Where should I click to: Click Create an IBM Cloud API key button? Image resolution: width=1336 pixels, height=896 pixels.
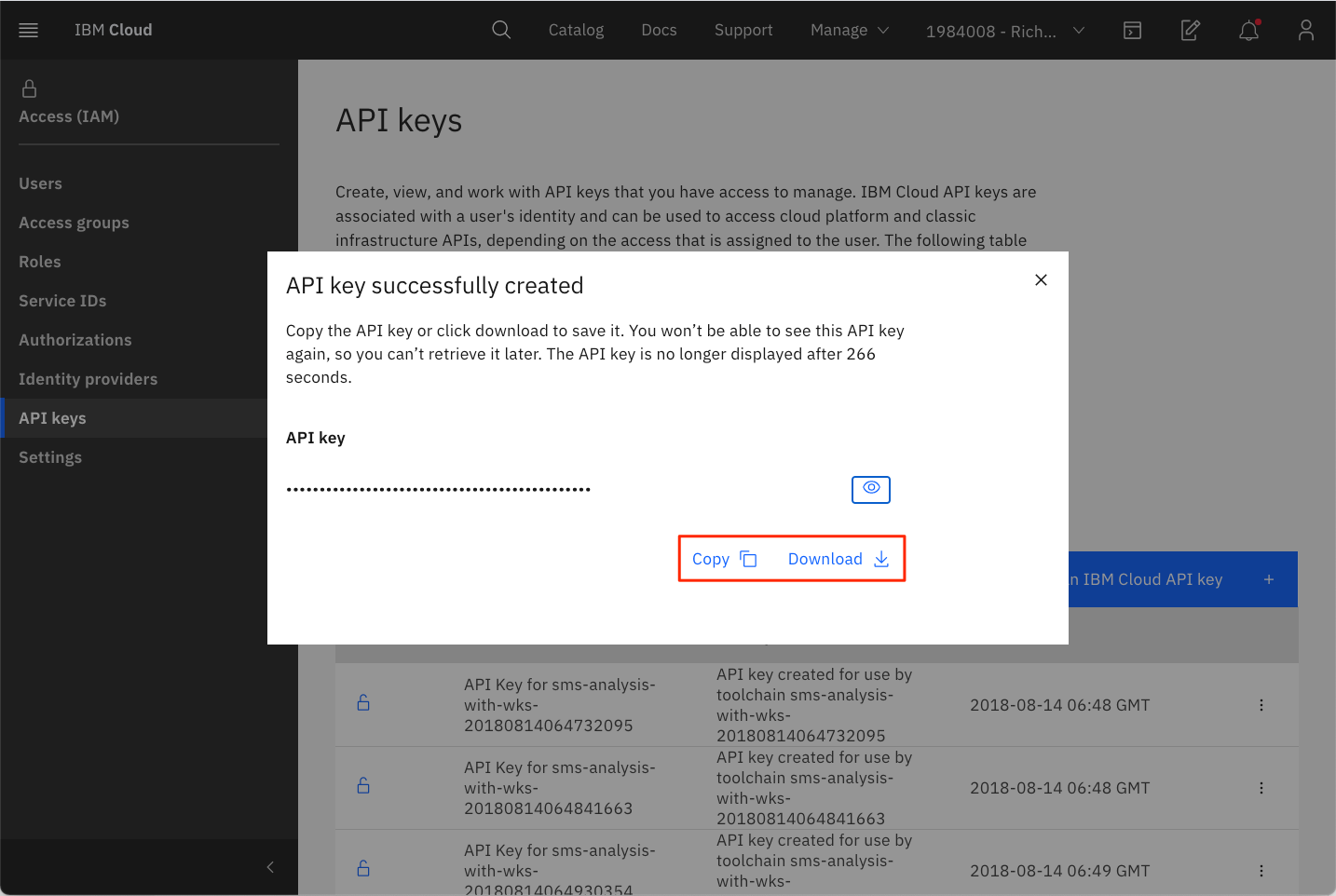coord(1183,579)
